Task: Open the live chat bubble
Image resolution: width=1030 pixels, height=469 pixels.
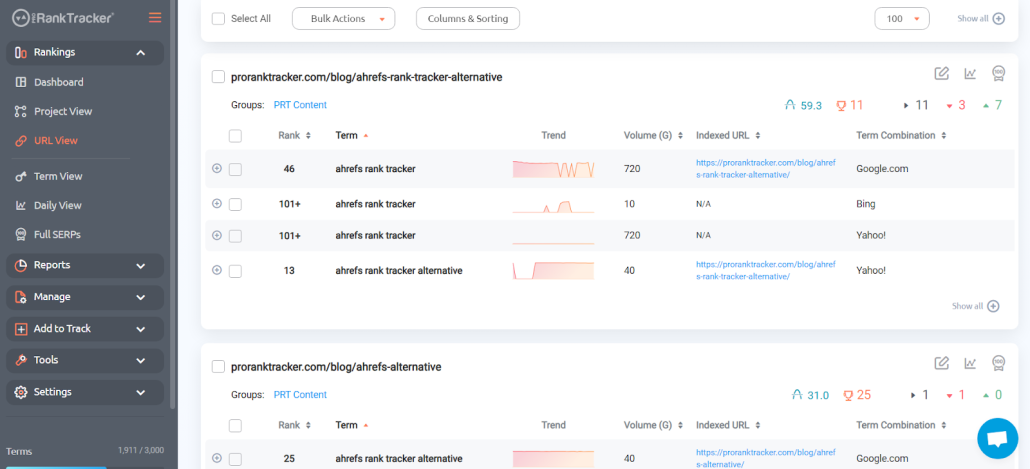Action: 997,438
